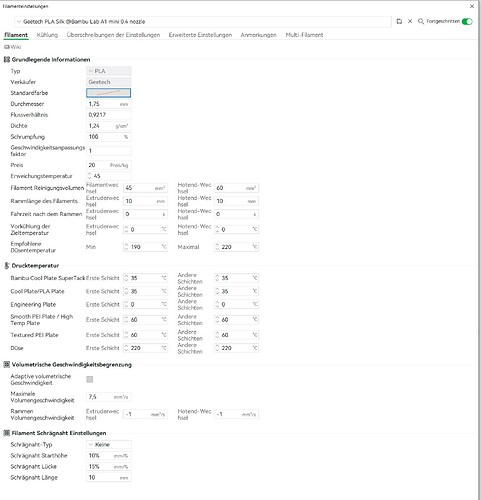Screen dimensions: 481x500
Task: Open the Wiki book icon link
Action: (6, 47)
